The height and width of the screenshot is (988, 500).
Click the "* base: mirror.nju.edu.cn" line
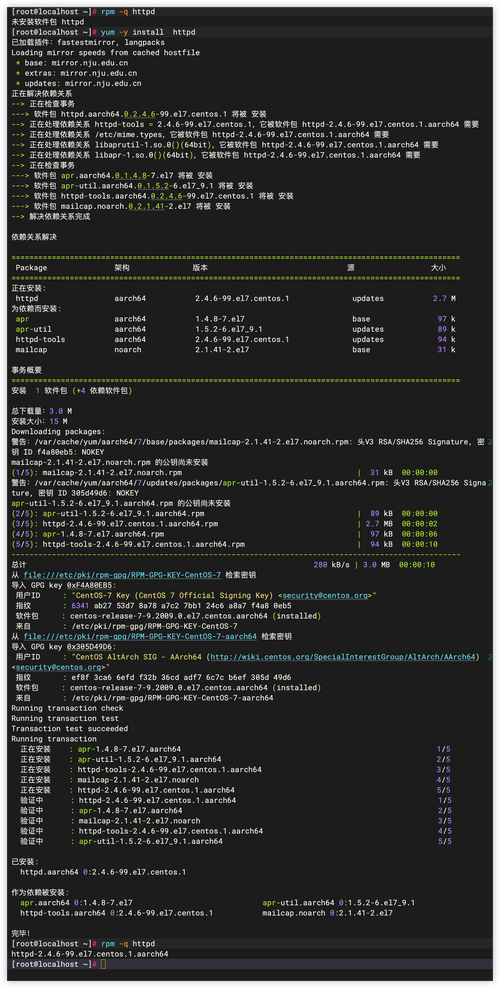tap(72, 62)
